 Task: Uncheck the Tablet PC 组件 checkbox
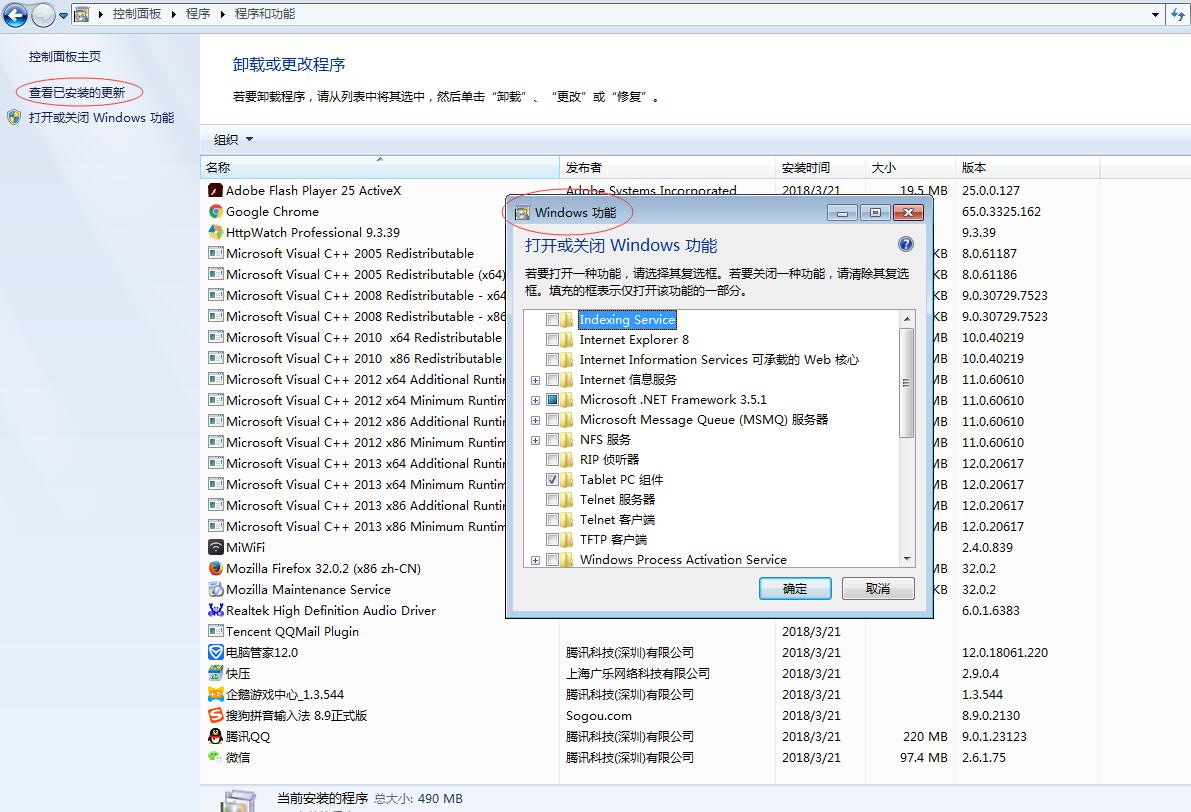pos(552,480)
